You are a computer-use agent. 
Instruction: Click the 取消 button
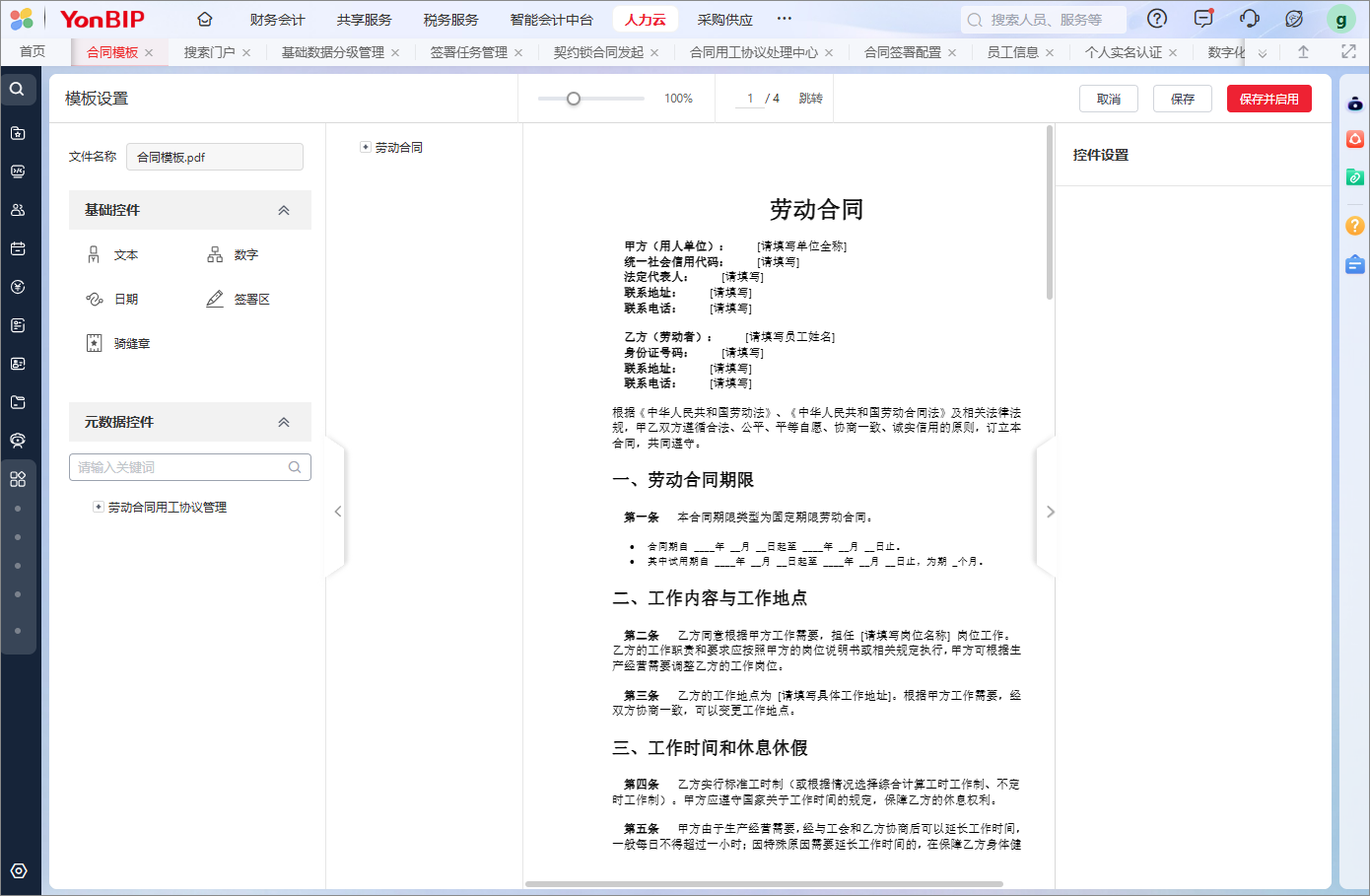[x=1109, y=99]
